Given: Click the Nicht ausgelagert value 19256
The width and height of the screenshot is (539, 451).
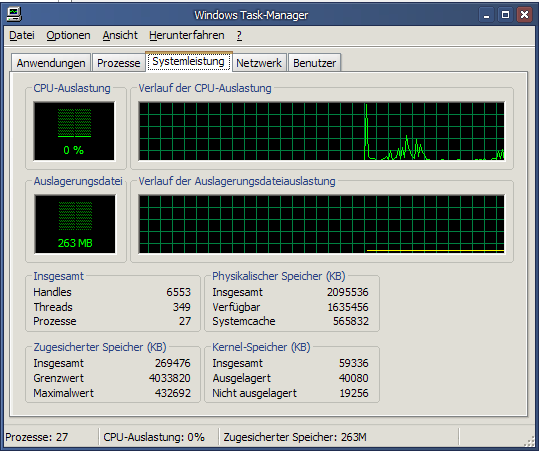Looking at the screenshot, I should click(x=354, y=393).
